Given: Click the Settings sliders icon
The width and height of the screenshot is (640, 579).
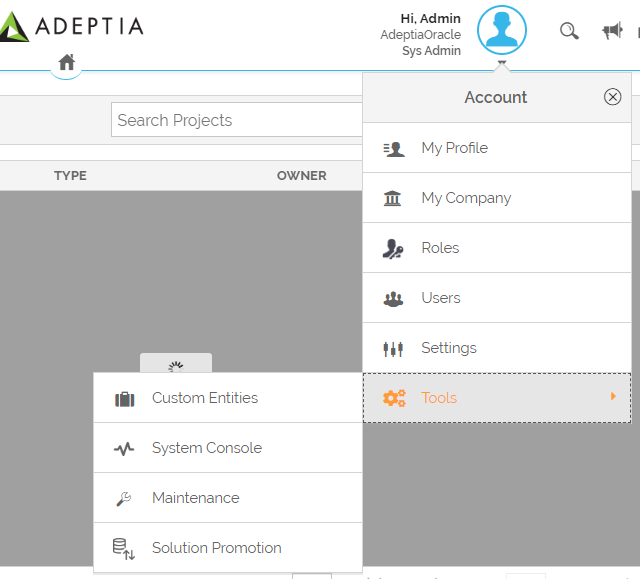Looking at the screenshot, I should (393, 348).
